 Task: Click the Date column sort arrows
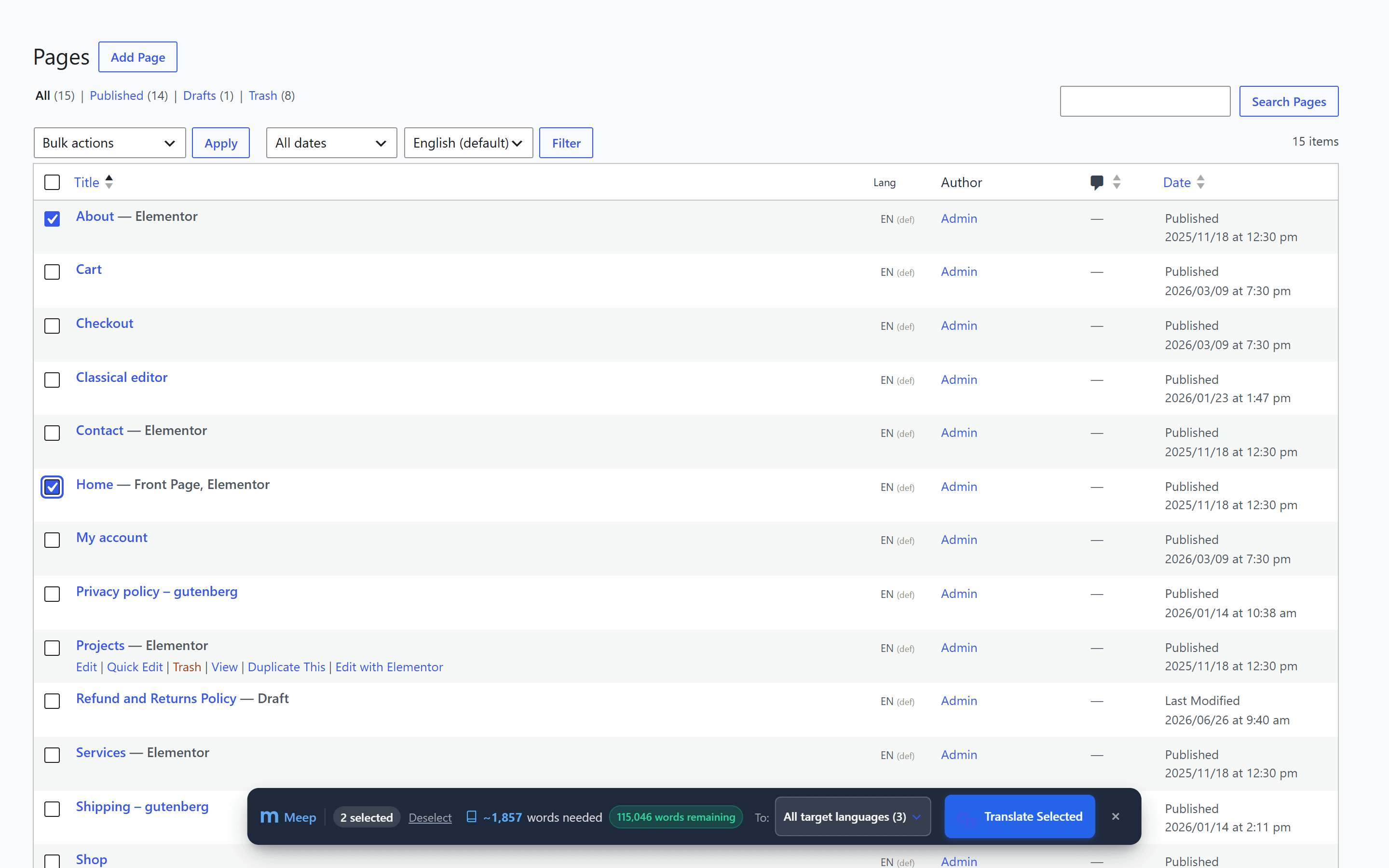pyautogui.click(x=1201, y=182)
